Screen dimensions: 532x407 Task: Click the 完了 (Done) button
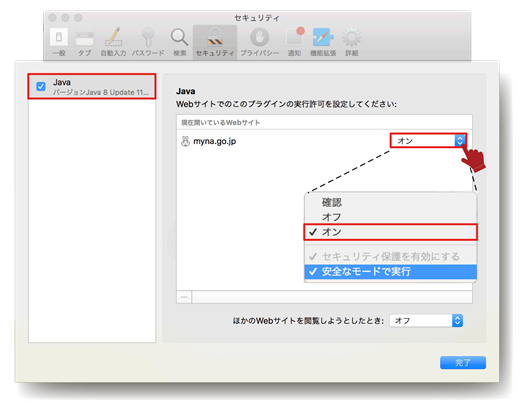click(x=463, y=363)
